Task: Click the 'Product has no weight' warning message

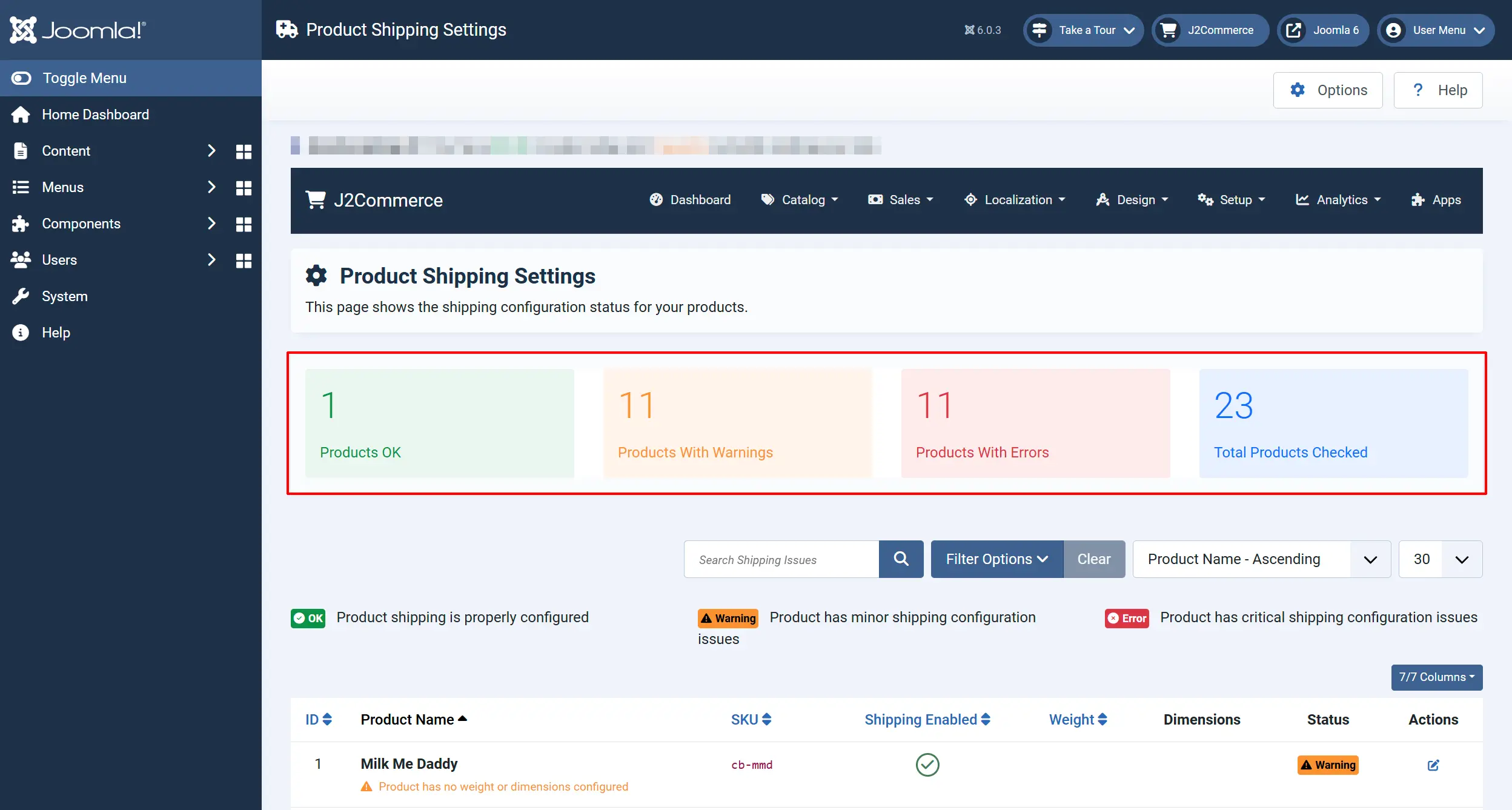Action: 503,787
